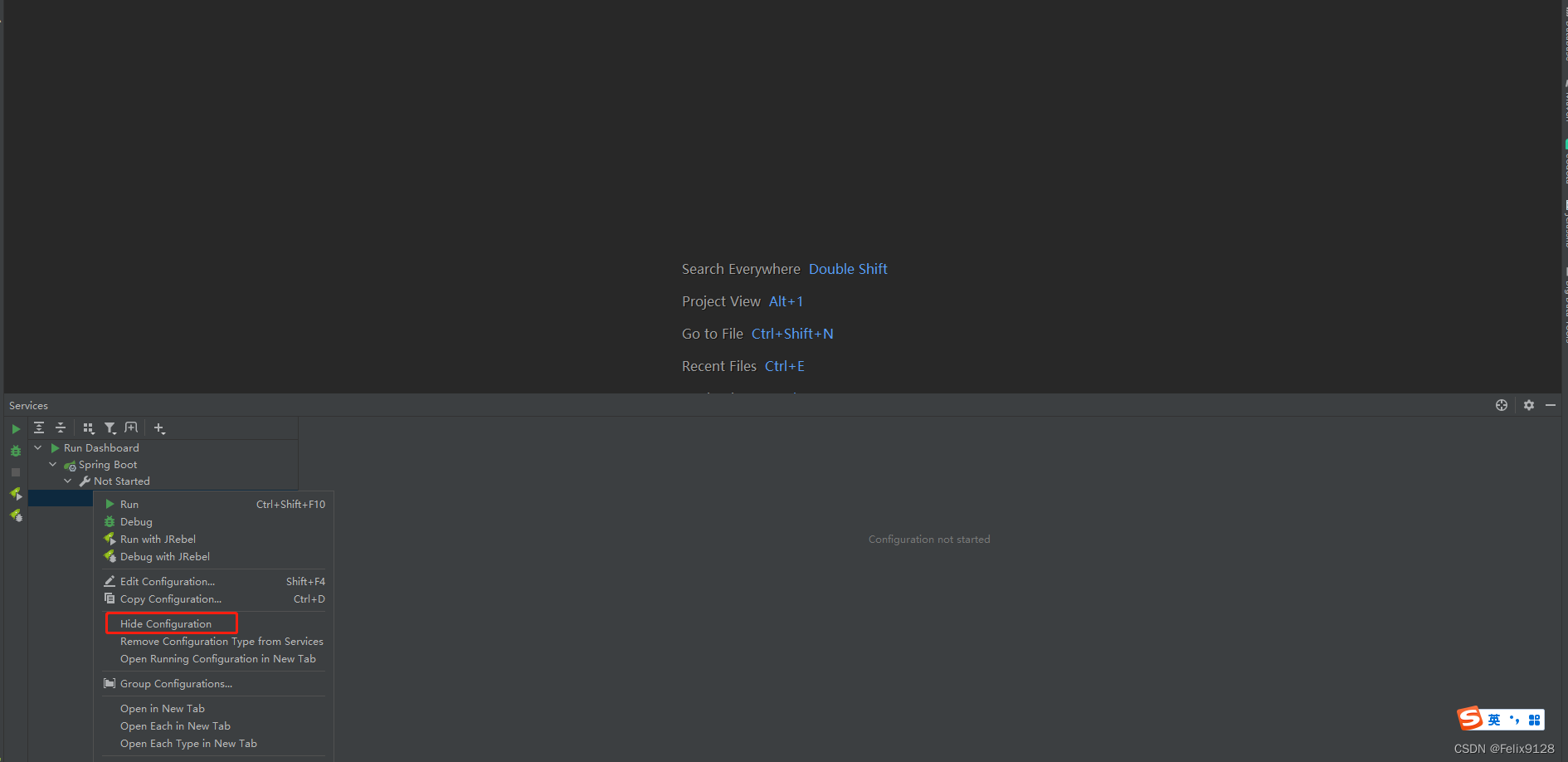Open the Filter funnel toolbar icon
The width and height of the screenshot is (1568, 762).
[110, 428]
